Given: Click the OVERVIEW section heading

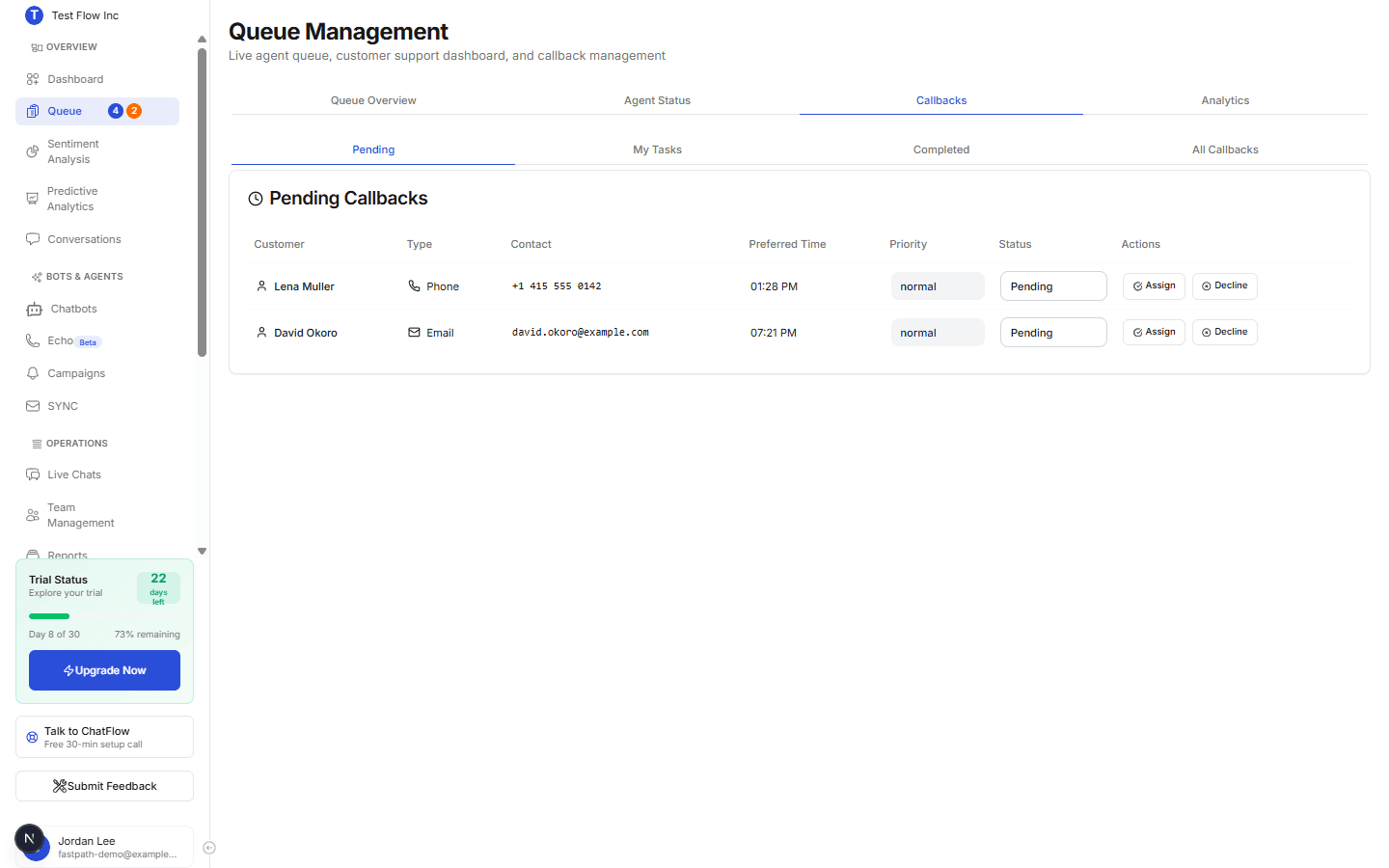Looking at the screenshot, I should 71,47.
